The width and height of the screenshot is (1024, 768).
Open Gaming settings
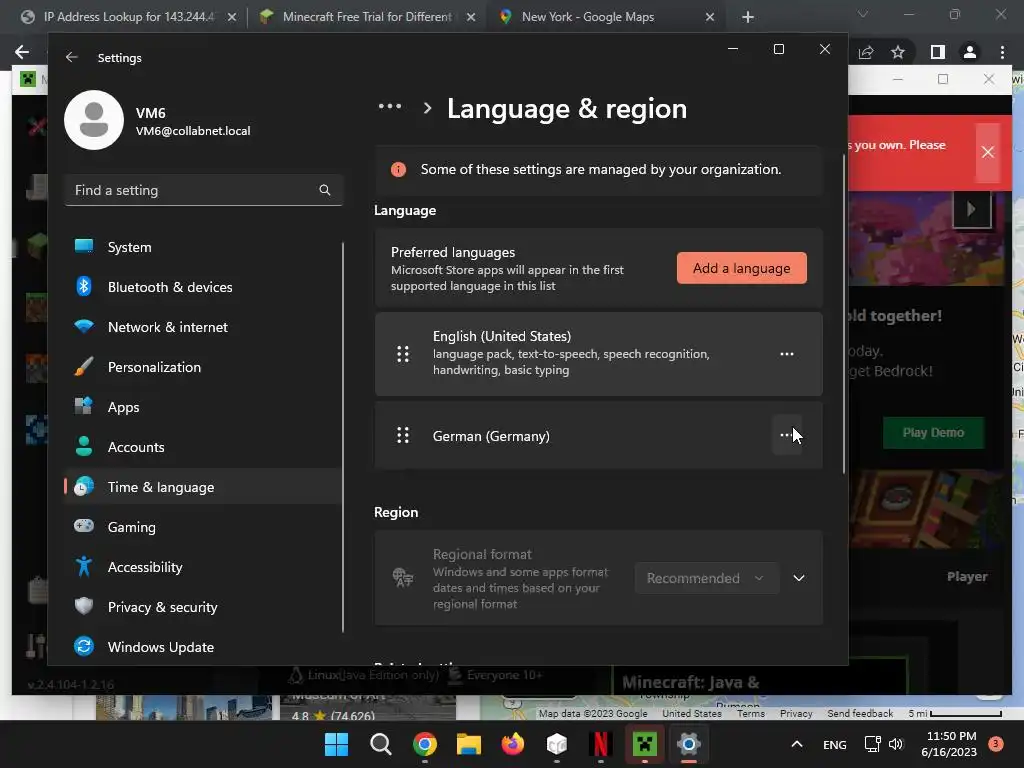tap(203, 527)
